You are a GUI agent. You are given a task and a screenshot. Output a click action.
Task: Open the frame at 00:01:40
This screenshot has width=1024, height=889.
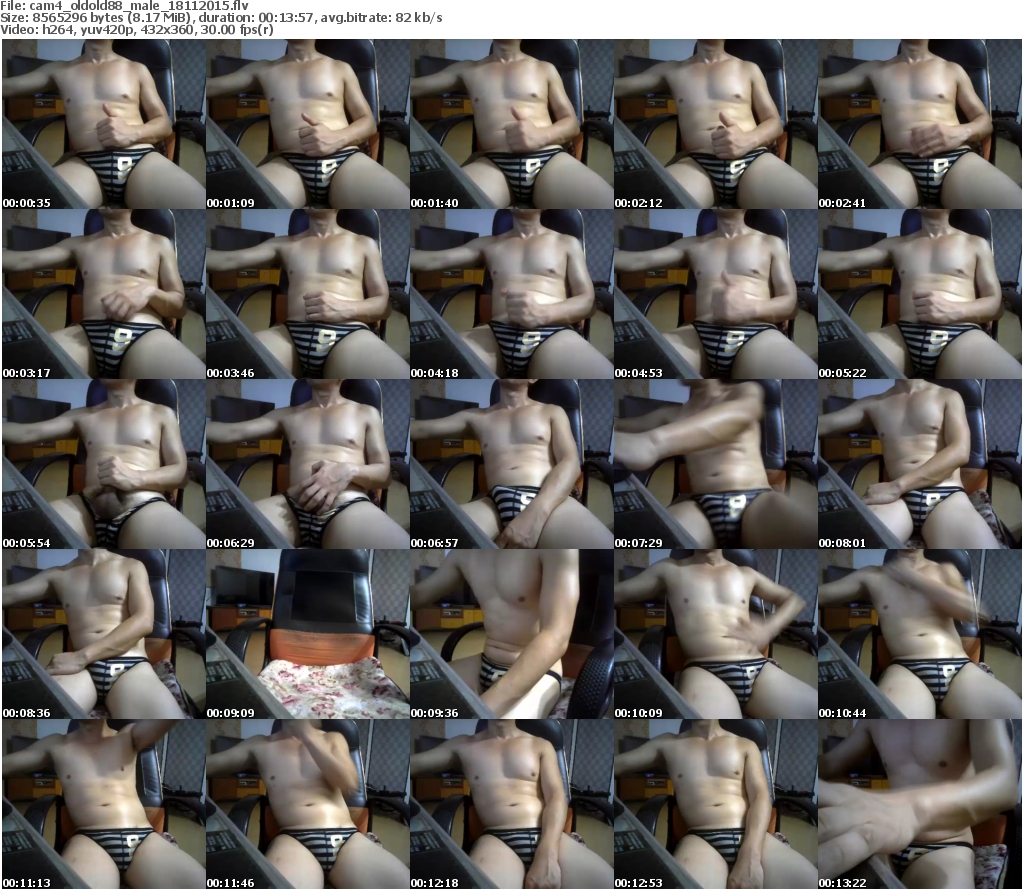pos(511,124)
